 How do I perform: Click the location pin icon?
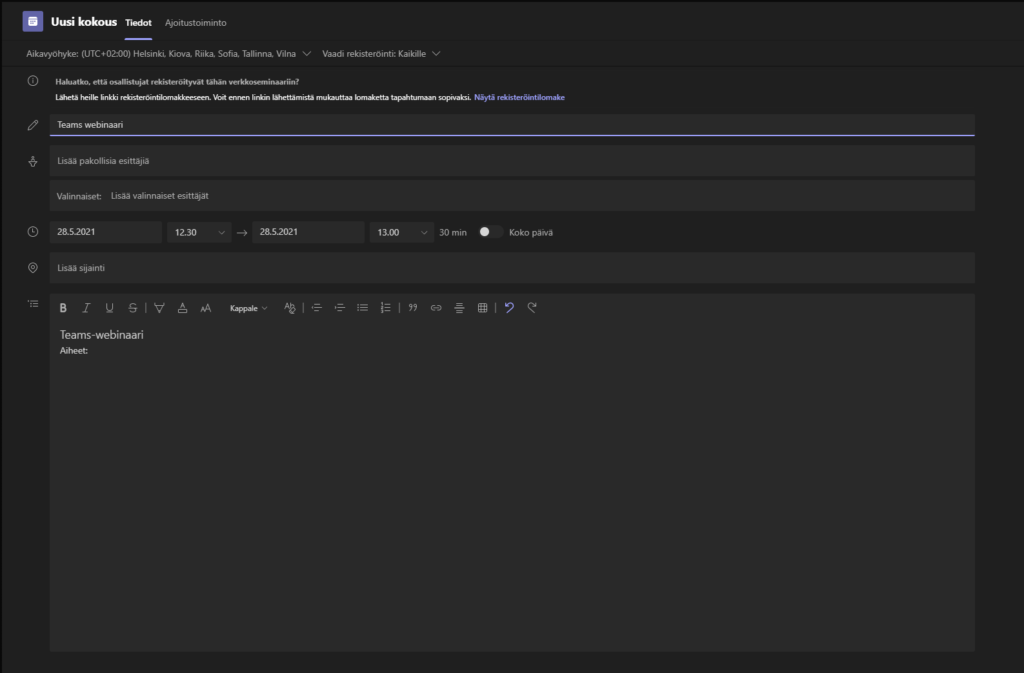[x=33, y=268]
